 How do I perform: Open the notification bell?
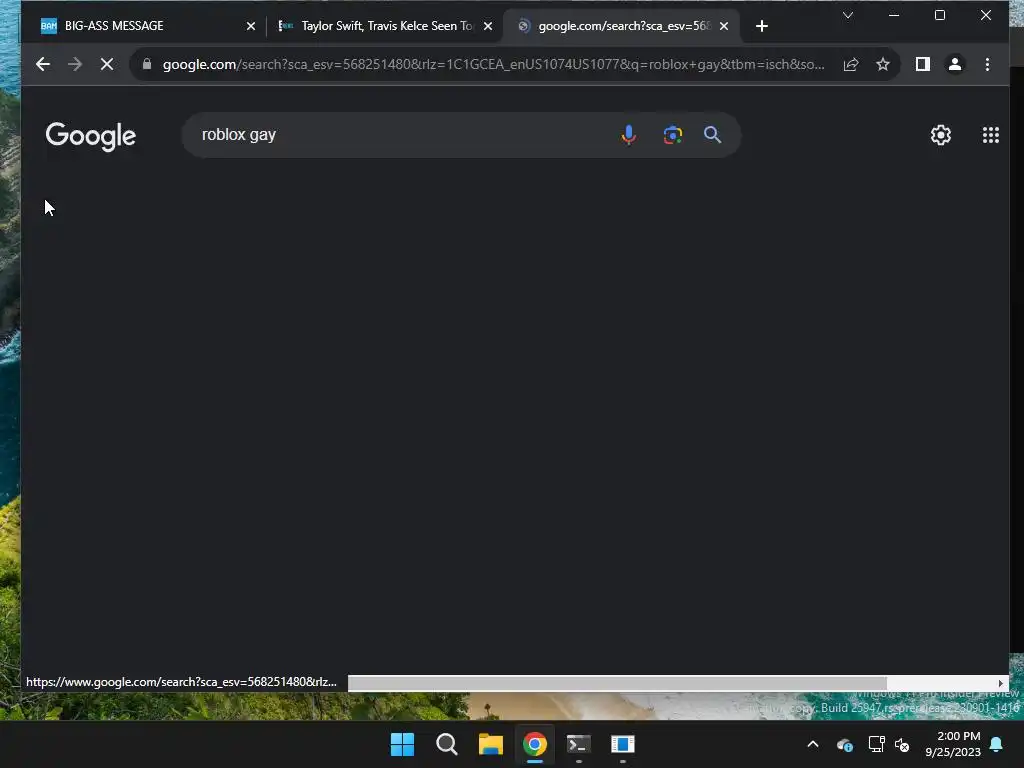(x=997, y=744)
